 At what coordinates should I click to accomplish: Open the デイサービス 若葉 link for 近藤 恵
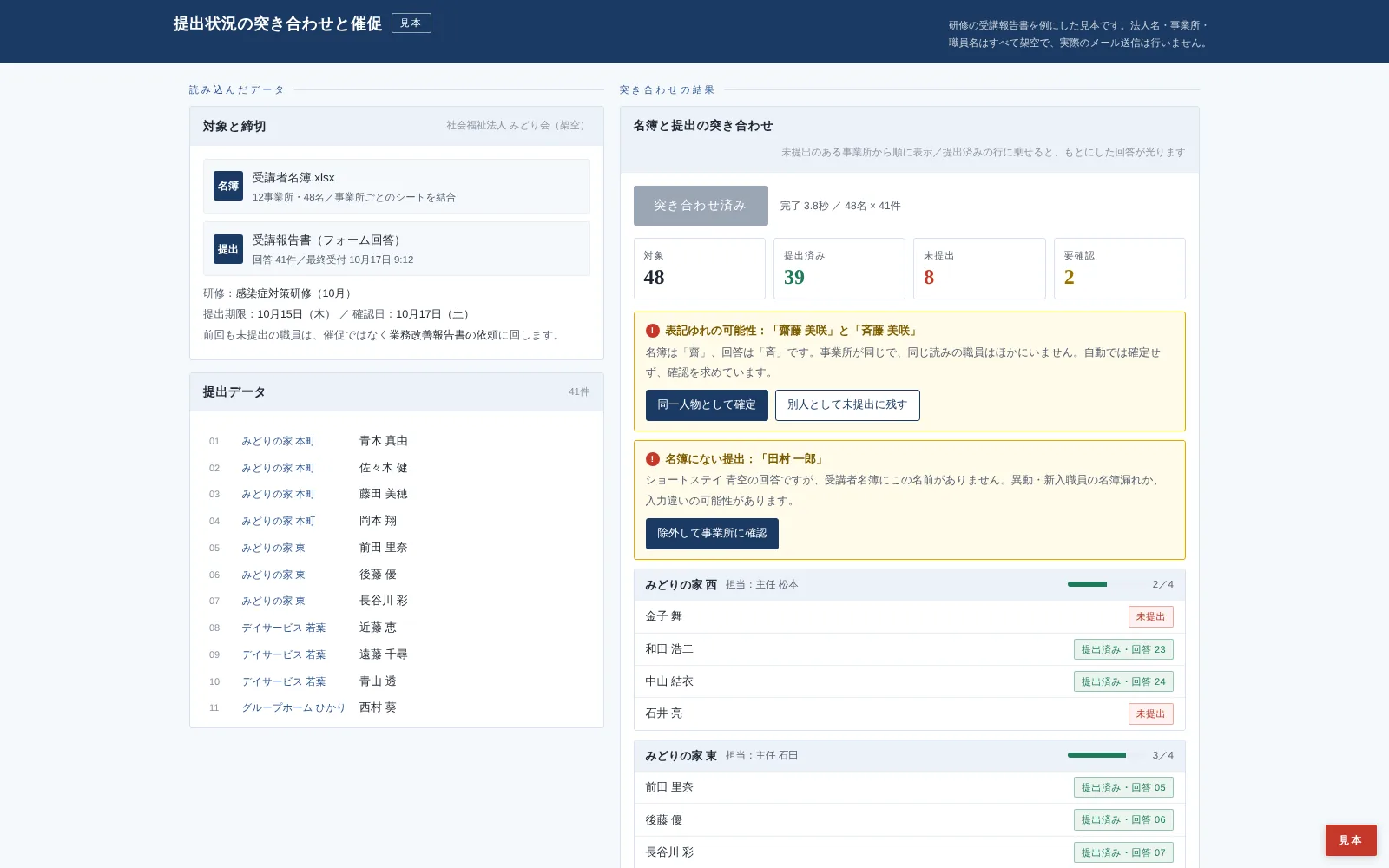coord(284,628)
